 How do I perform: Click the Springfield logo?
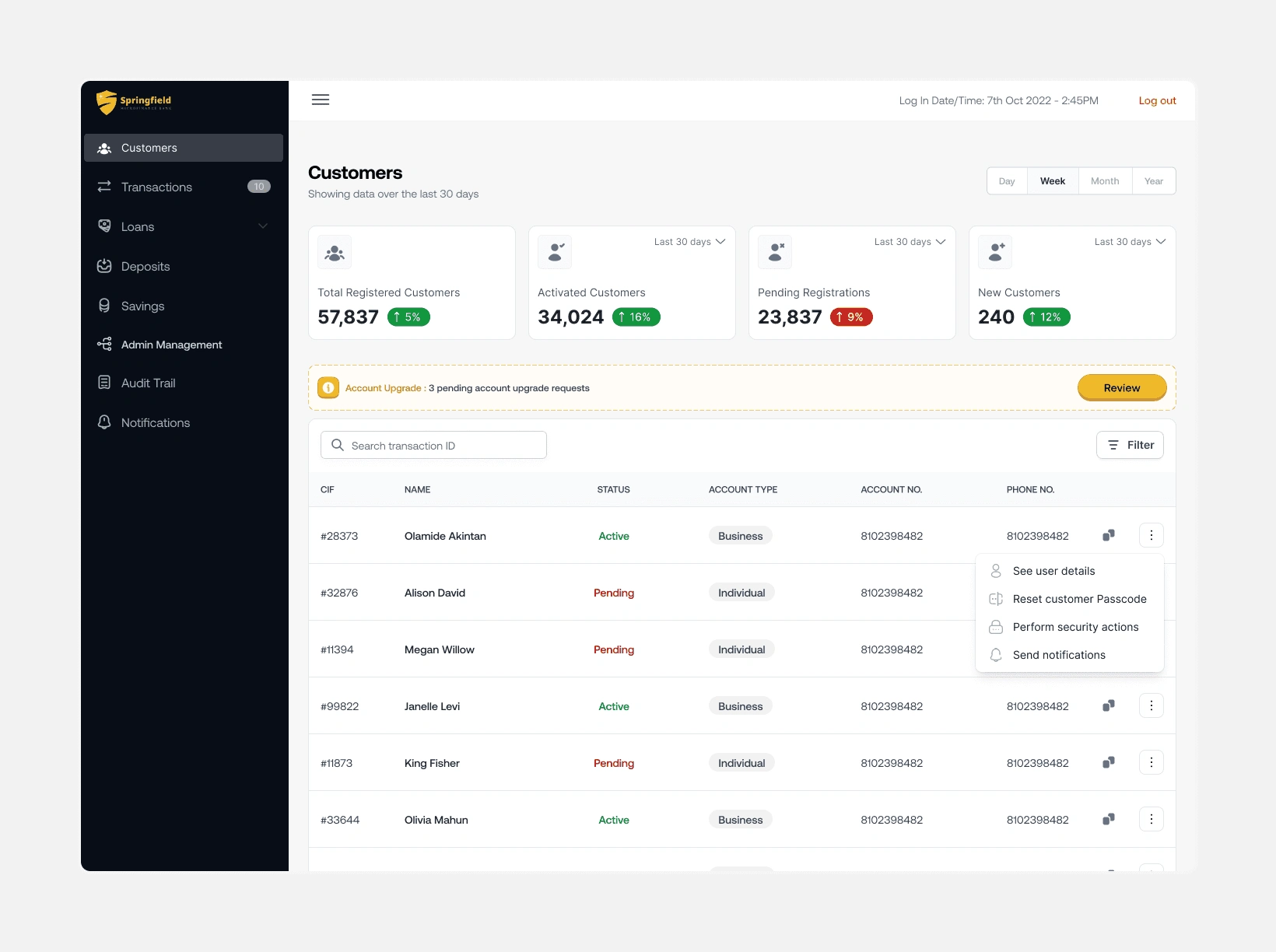(134, 102)
